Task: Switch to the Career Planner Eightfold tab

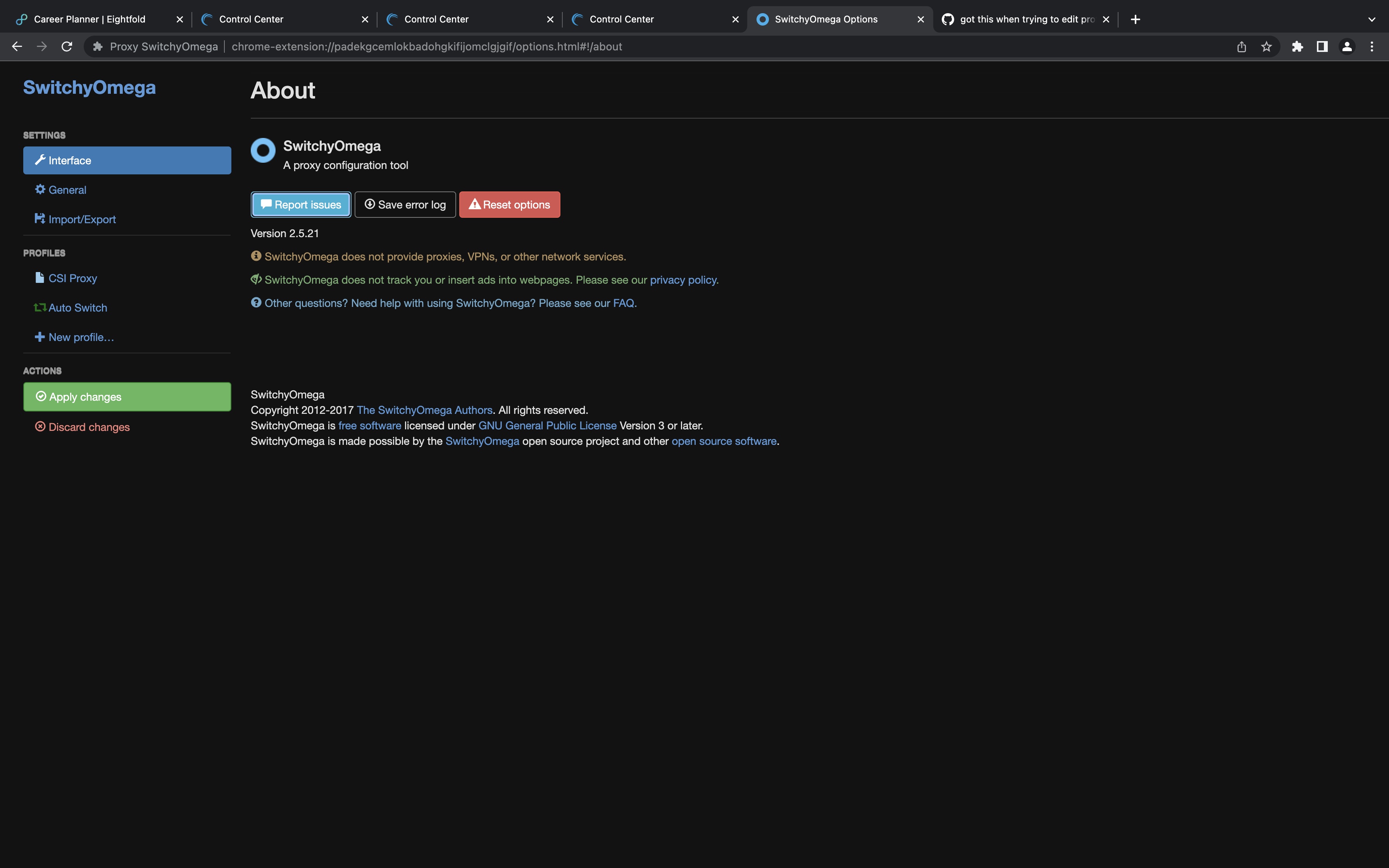Action: coord(89,19)
